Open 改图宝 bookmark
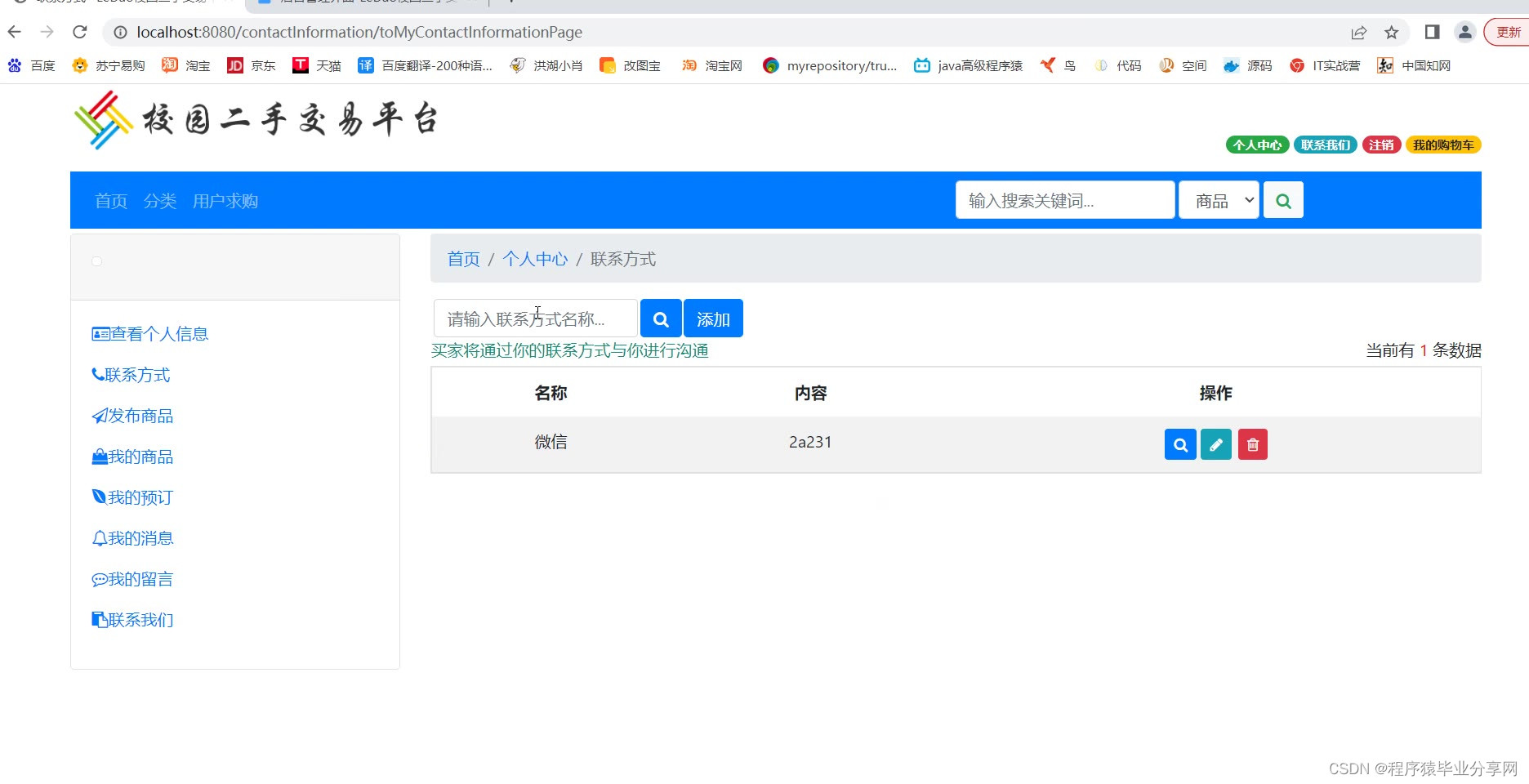 (x=630, y=65)
